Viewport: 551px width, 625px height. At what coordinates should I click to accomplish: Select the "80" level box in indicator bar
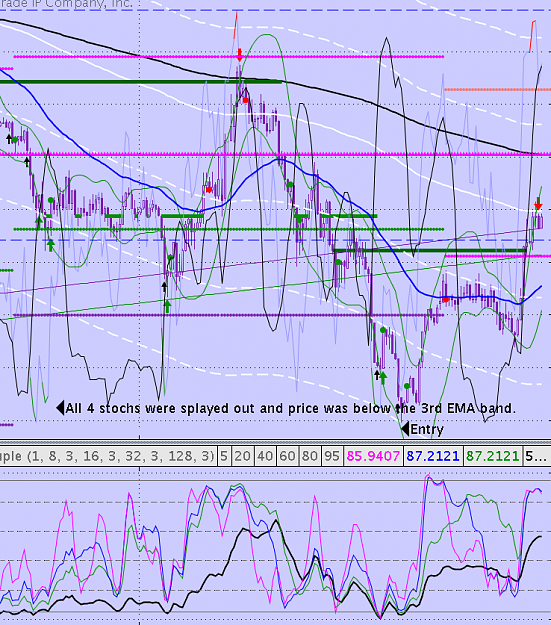(x=310, y=456)
